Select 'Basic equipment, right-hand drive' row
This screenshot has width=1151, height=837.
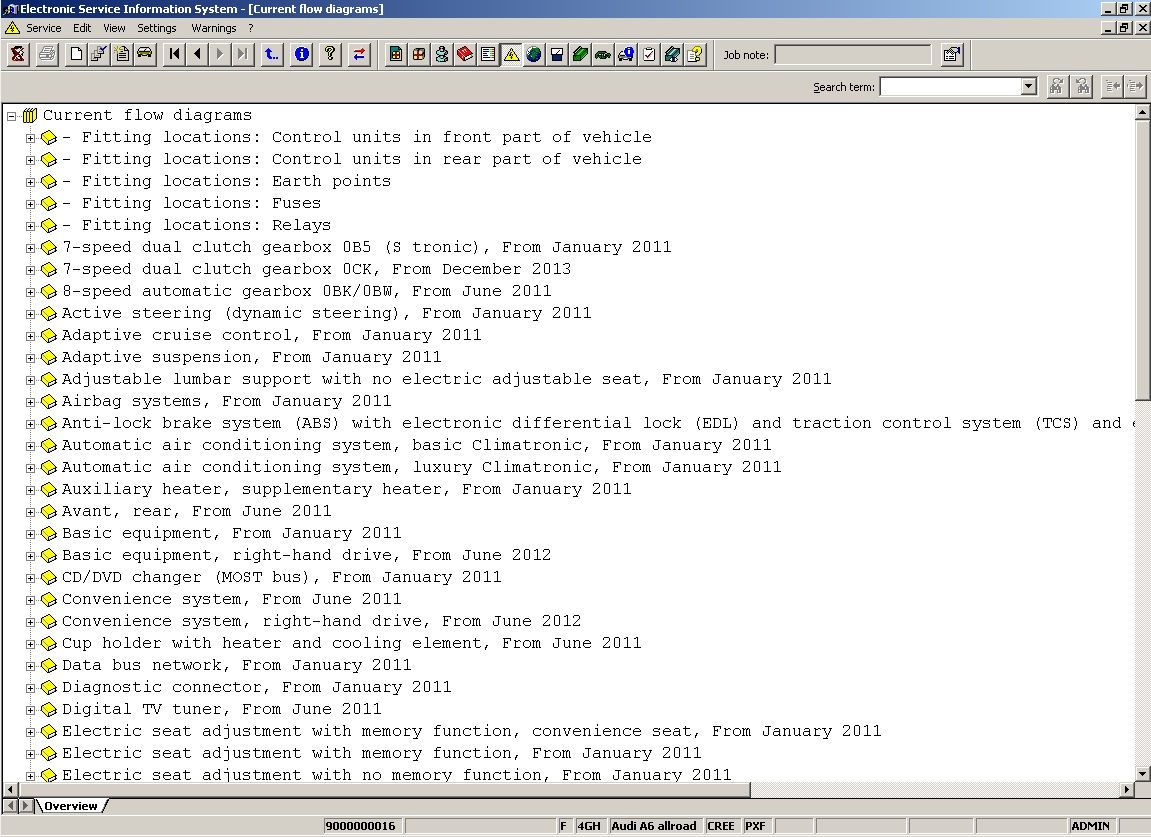pos(307,556)
